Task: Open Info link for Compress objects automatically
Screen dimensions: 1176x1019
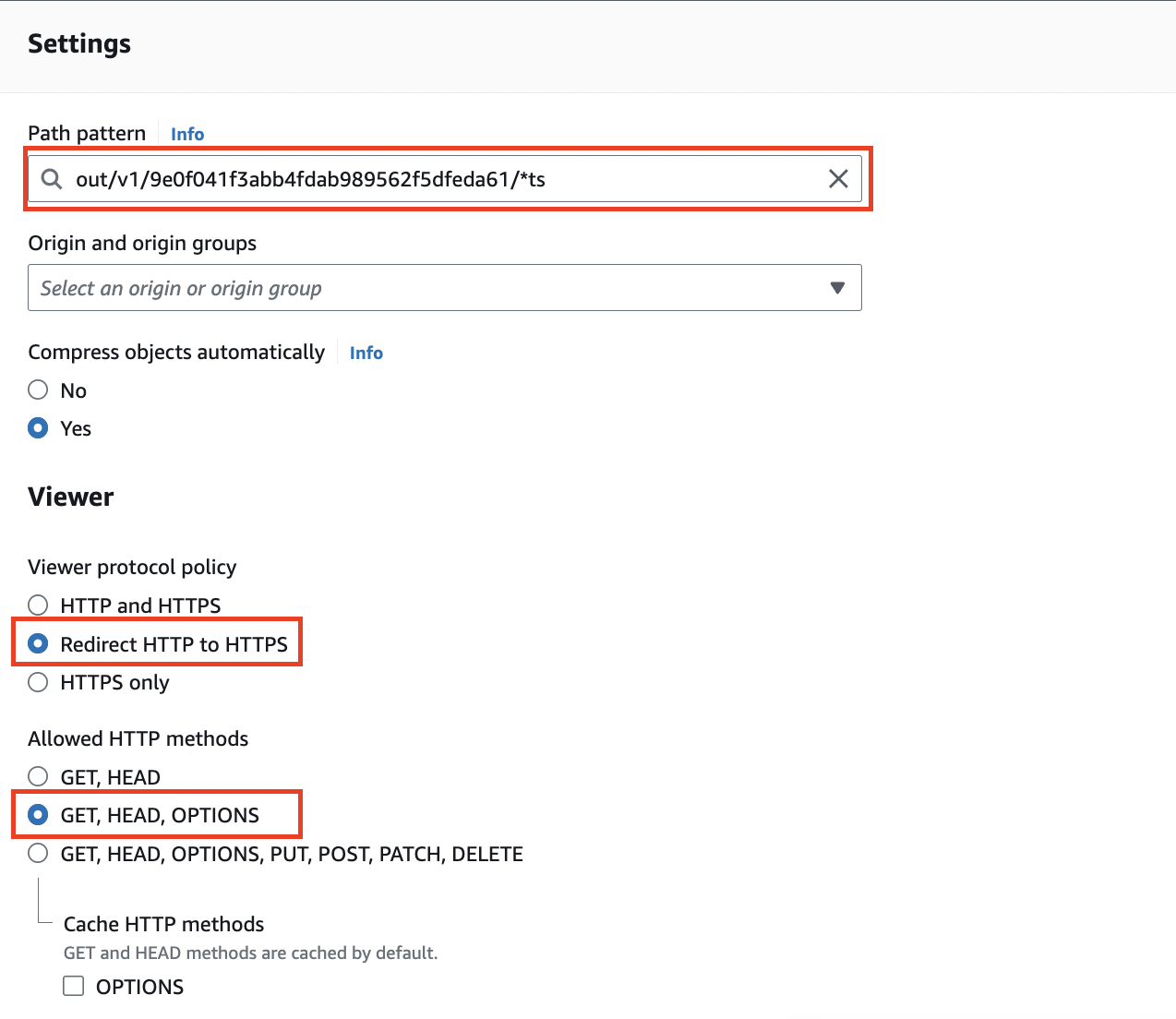Action: point(366,353)
